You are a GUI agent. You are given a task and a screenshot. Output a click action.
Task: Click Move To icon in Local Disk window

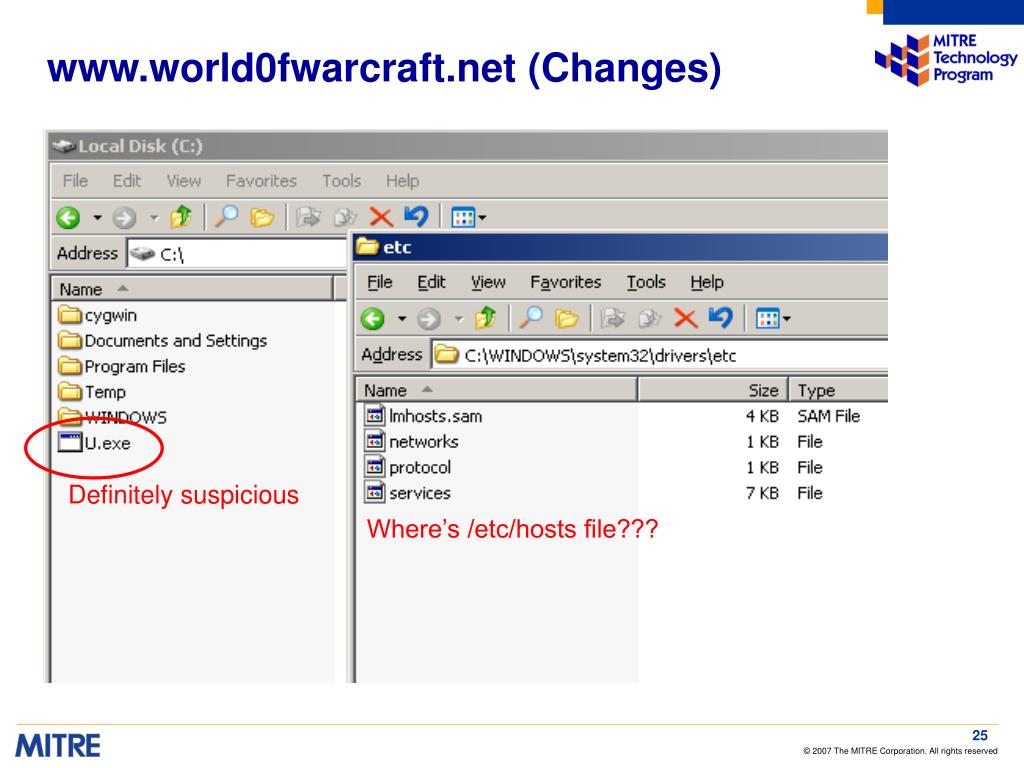[x=308, y=217]
